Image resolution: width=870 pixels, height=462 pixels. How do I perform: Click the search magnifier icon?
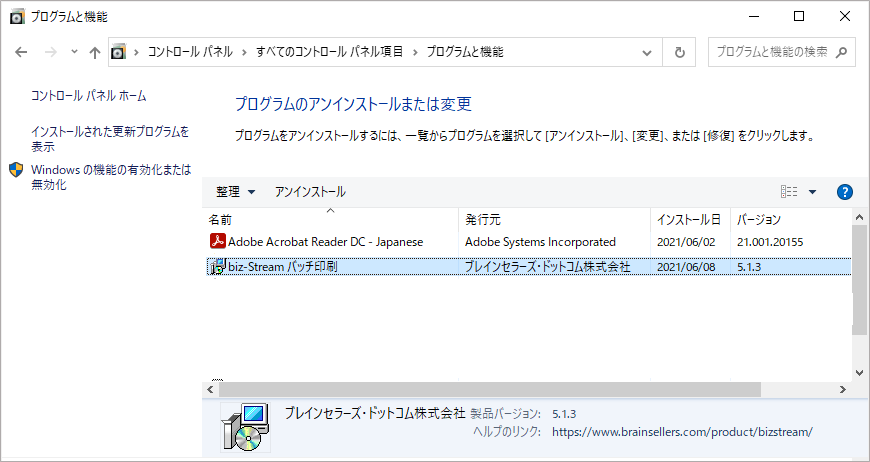842,52
